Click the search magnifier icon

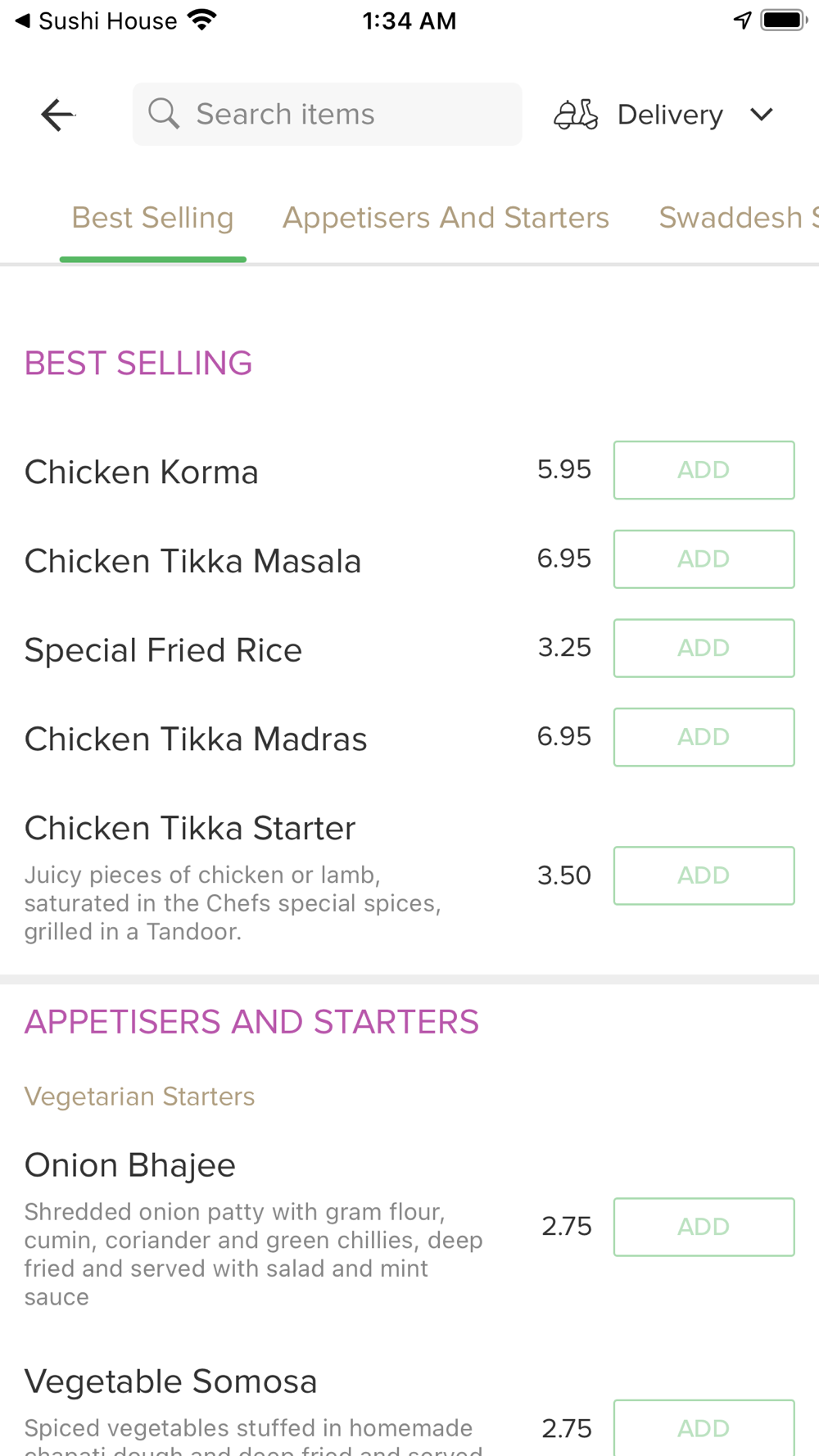point(164,114)
